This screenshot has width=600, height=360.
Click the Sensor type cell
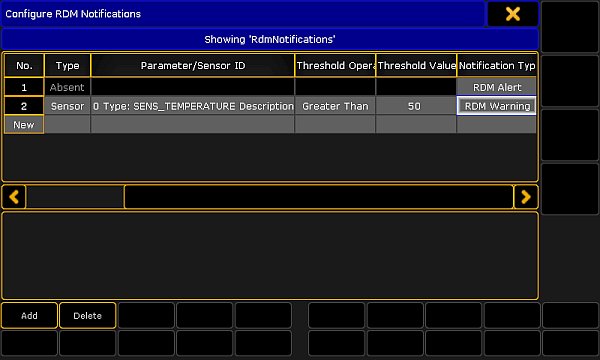[67, 106]
